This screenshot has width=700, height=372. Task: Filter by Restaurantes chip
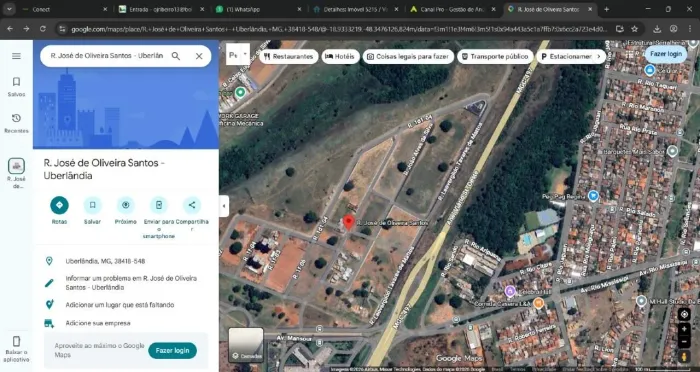click(x=288, y=57)
